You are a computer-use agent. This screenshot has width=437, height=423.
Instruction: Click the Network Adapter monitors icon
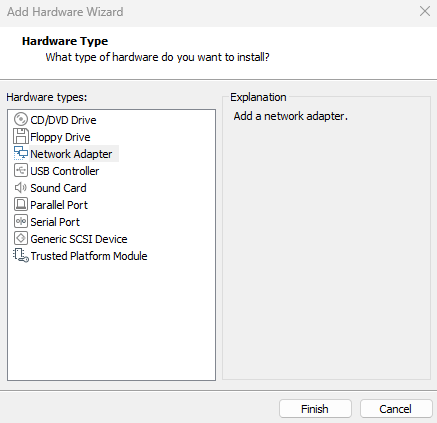click(x=21, y=153)
